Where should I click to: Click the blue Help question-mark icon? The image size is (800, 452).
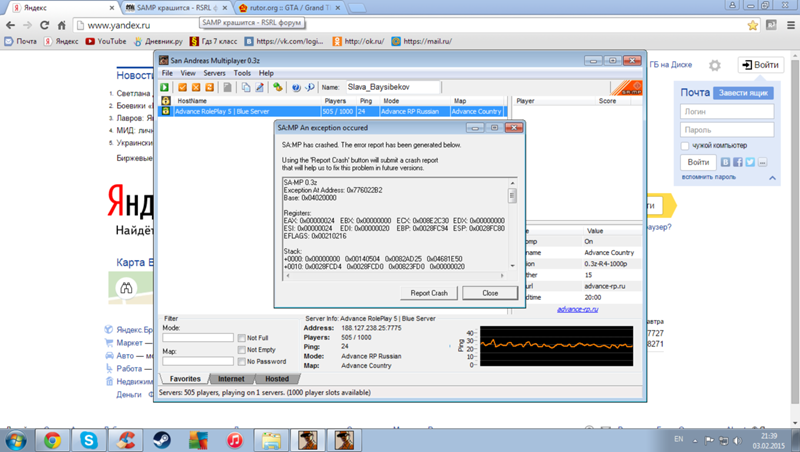click(296, 87)
